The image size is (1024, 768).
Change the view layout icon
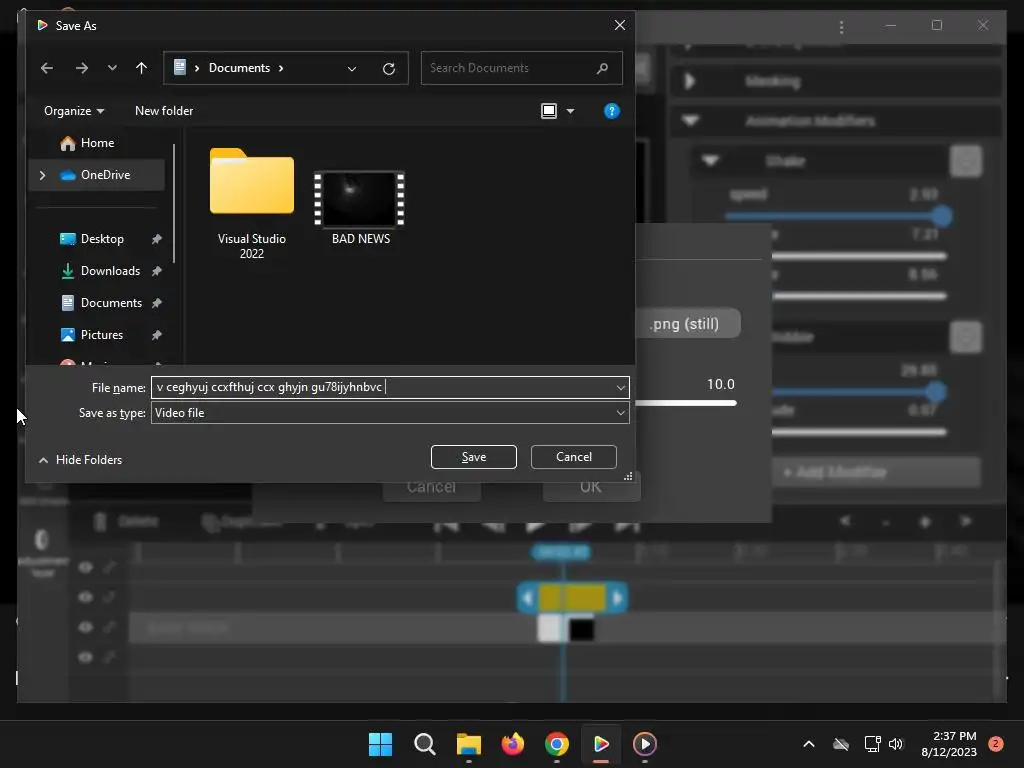(x=549, y=111)
